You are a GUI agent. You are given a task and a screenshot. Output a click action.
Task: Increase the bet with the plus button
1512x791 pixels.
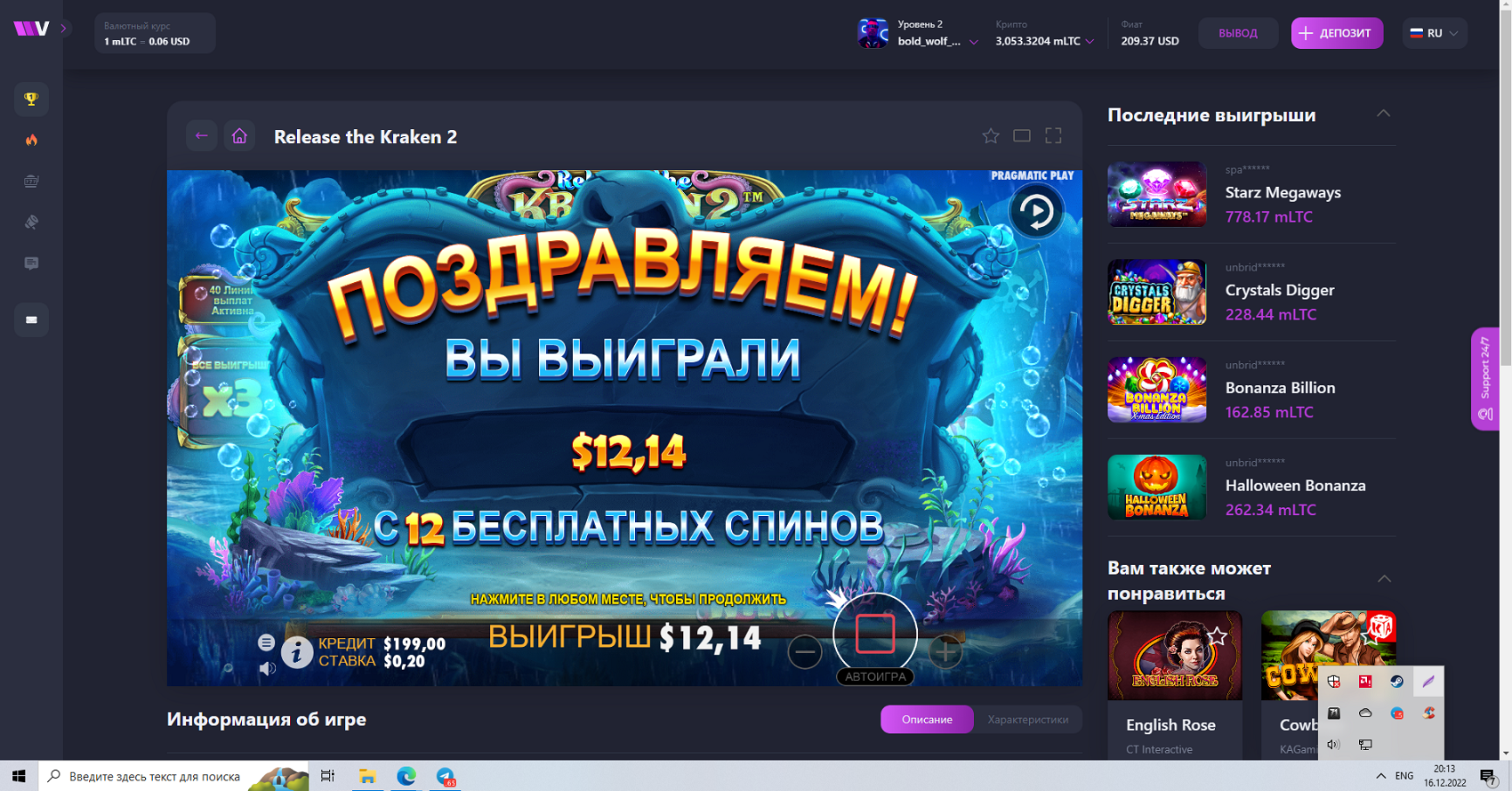945,652
